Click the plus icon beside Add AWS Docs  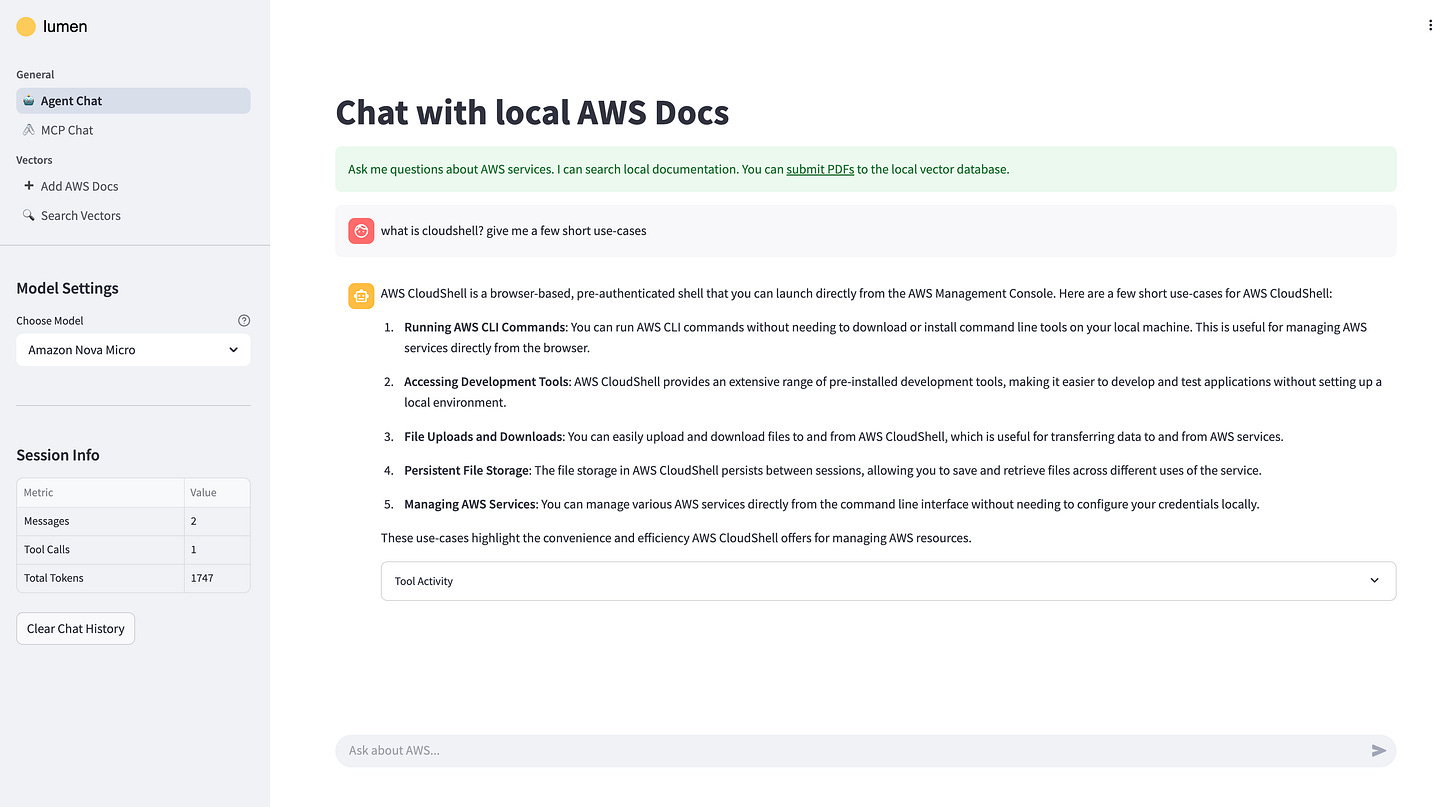(29, 186)
